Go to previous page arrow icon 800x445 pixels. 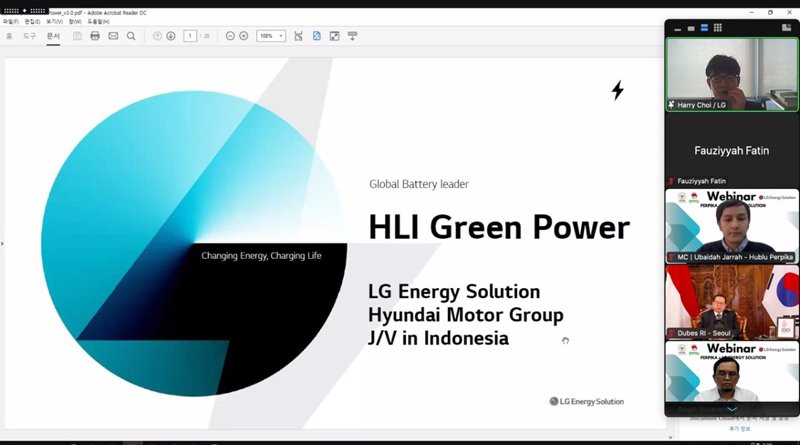[x=157, y=36]
